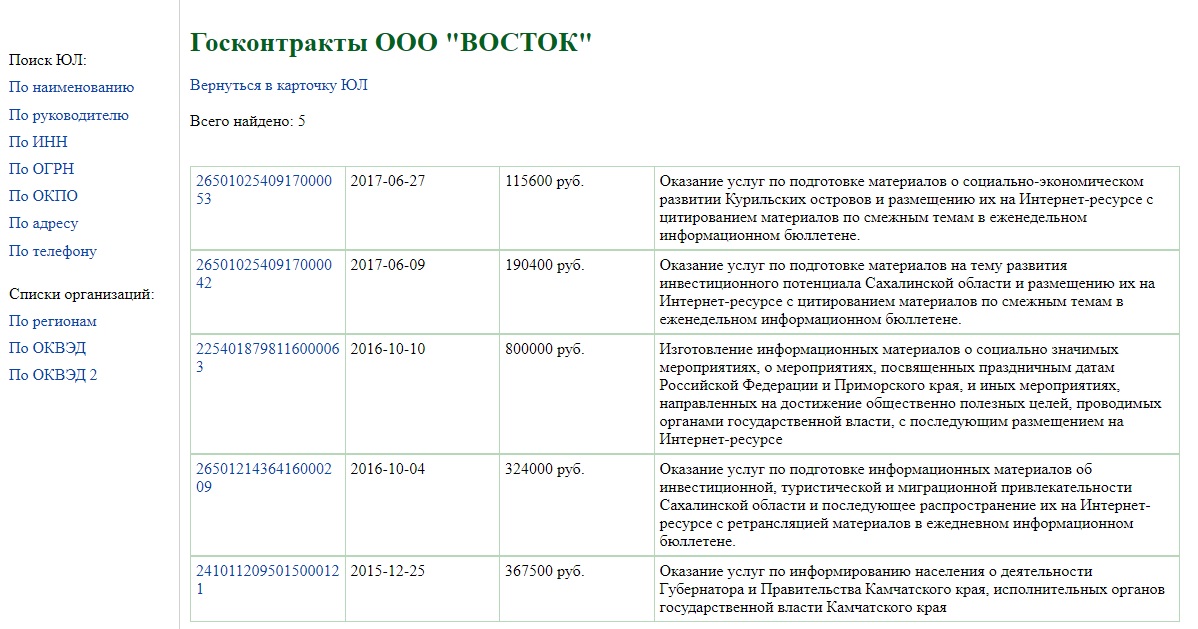Screen dimensions: 1198x629
Task: Open the contract link dated 2016-10-04
Action: [263, 478]
